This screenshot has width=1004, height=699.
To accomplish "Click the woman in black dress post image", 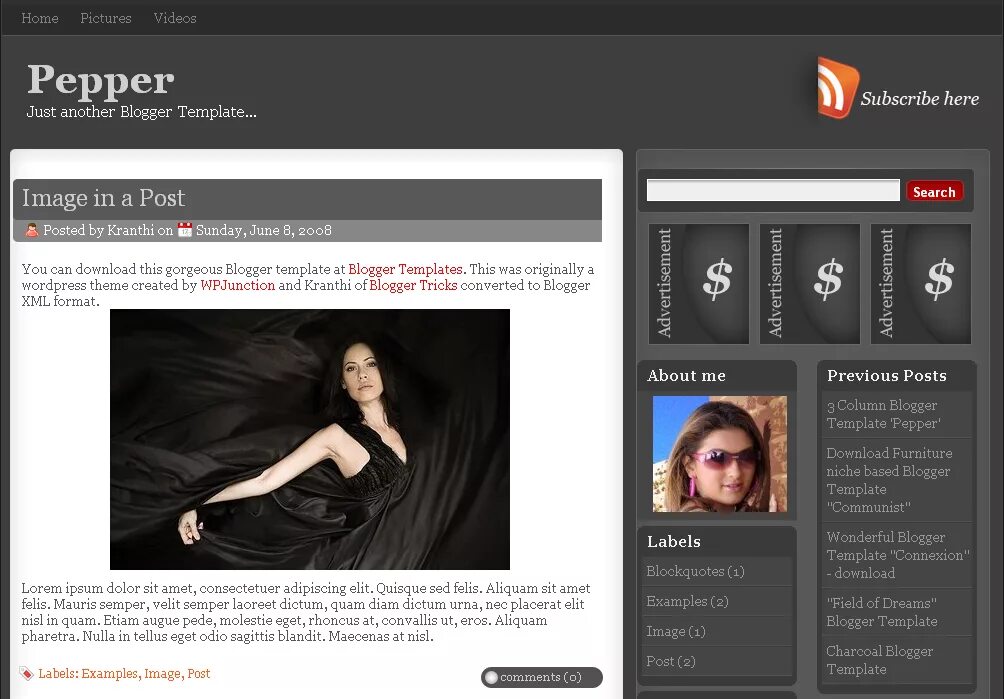I will 310,439.
